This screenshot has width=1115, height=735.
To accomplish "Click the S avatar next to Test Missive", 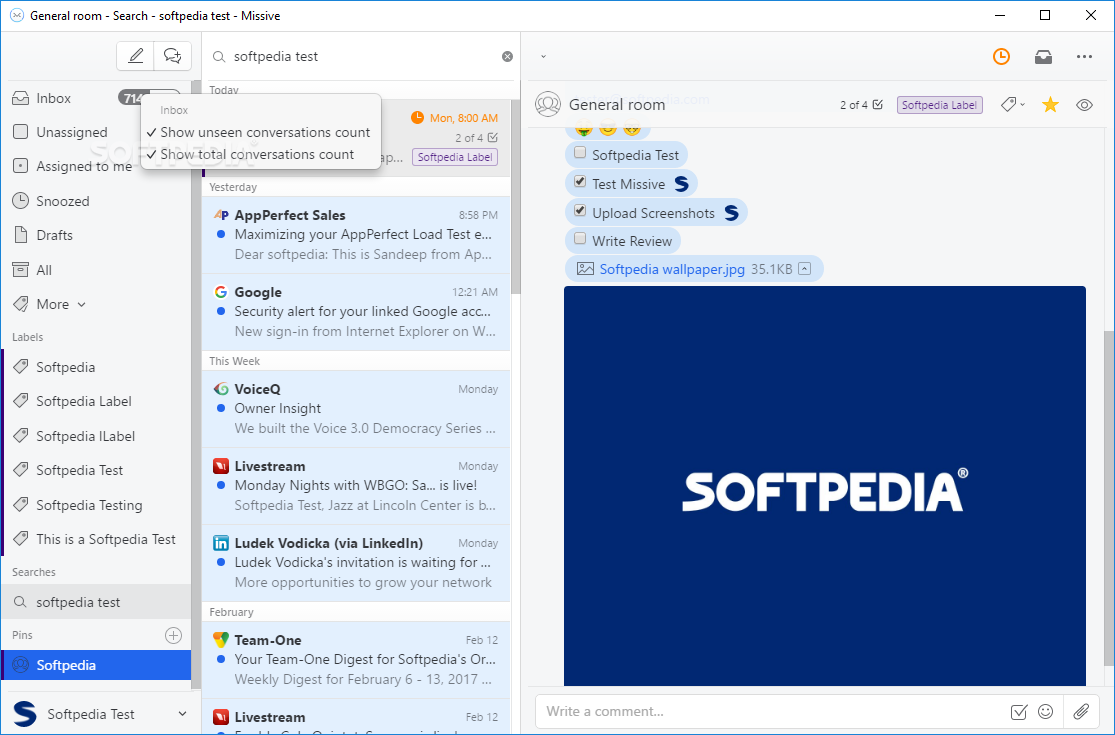I will (x=681, y=184).
